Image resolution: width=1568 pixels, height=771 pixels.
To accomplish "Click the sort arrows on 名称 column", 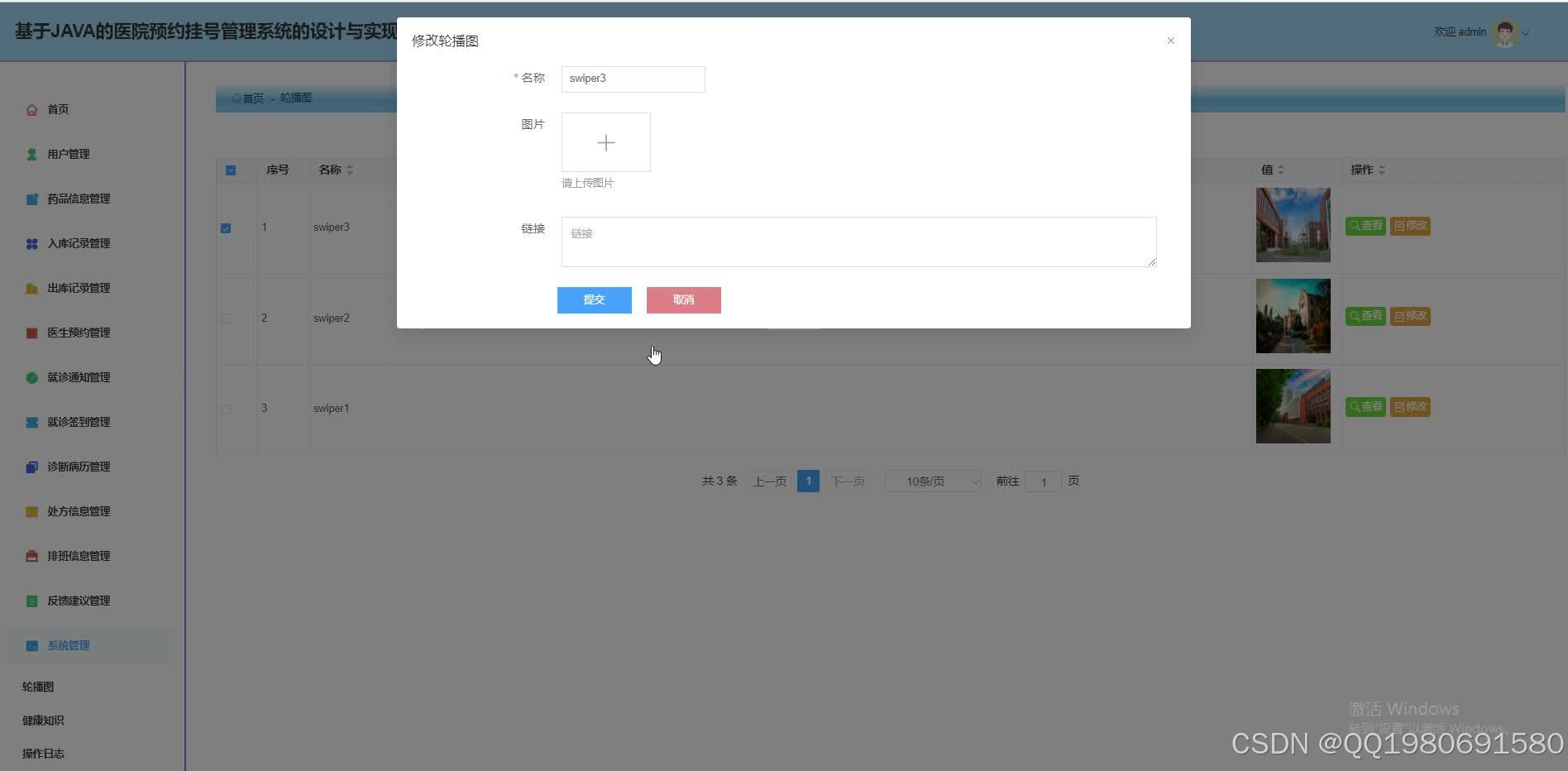I will (x=351, y=170).
